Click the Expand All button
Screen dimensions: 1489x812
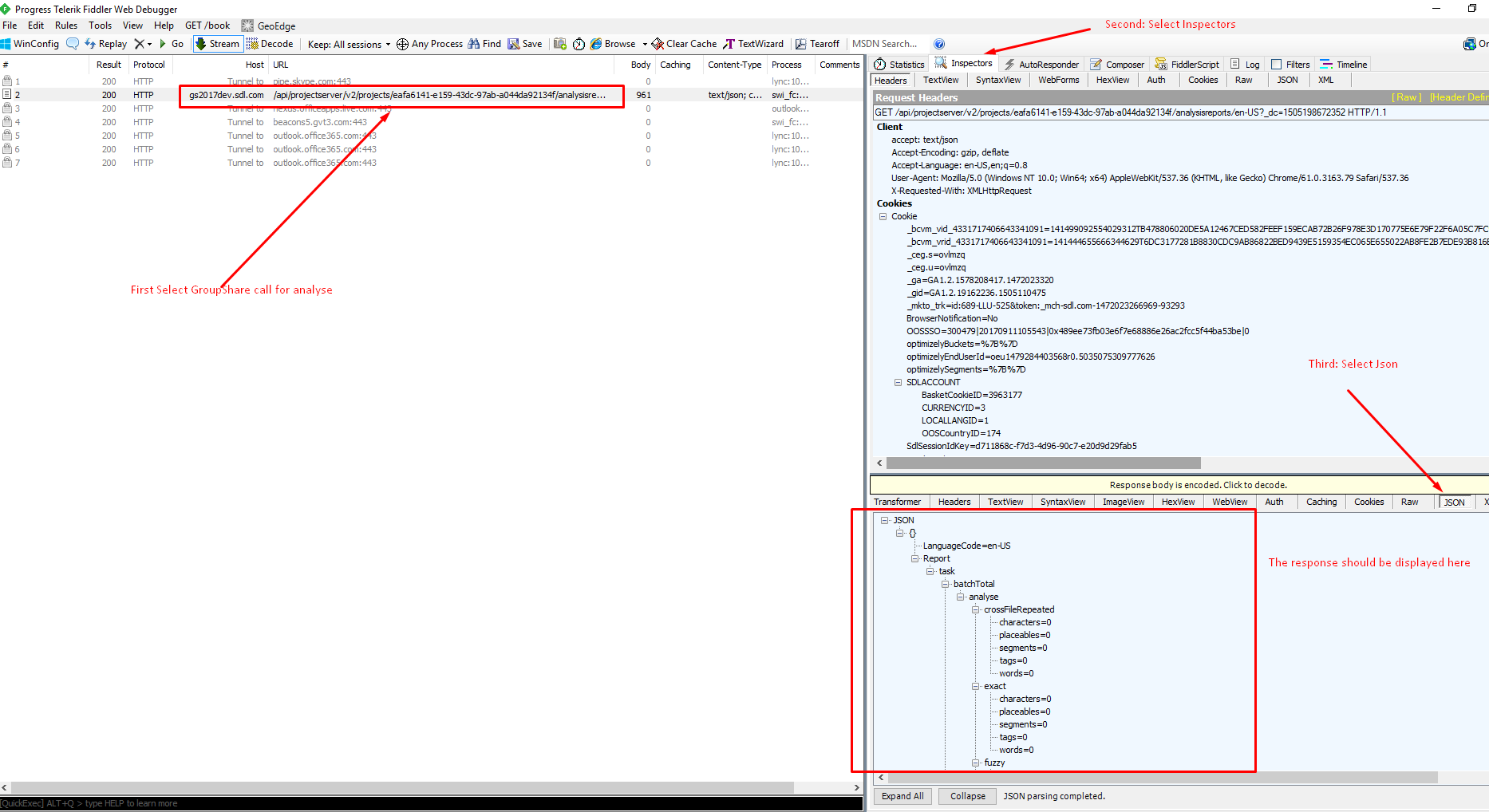902,796
